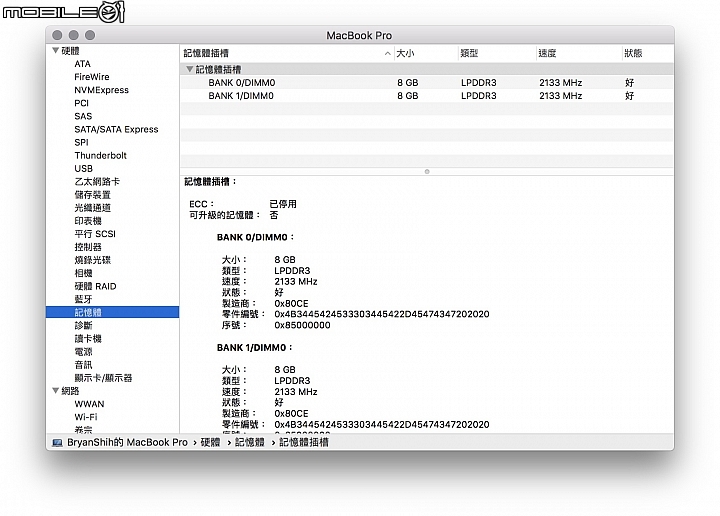The image size is (720, 516).
Task: Click 硬體 in bottom path bar
Action: [210, 443]
